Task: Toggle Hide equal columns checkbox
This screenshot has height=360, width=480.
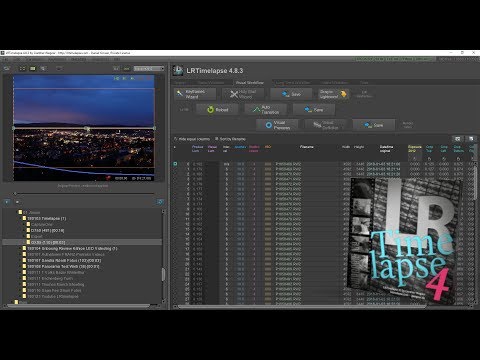Action: coord(176,139)
